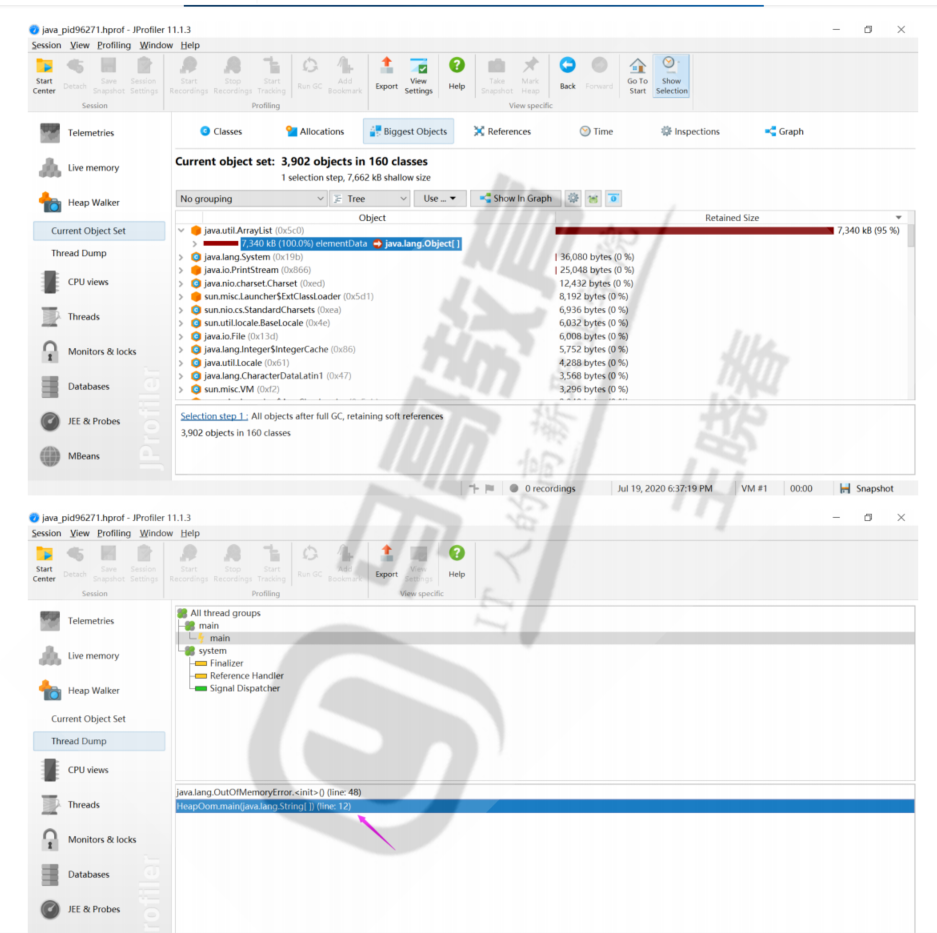Click the Retained Size column header
This screenshot has width=937, height=933.
click(x=731, y=218)
